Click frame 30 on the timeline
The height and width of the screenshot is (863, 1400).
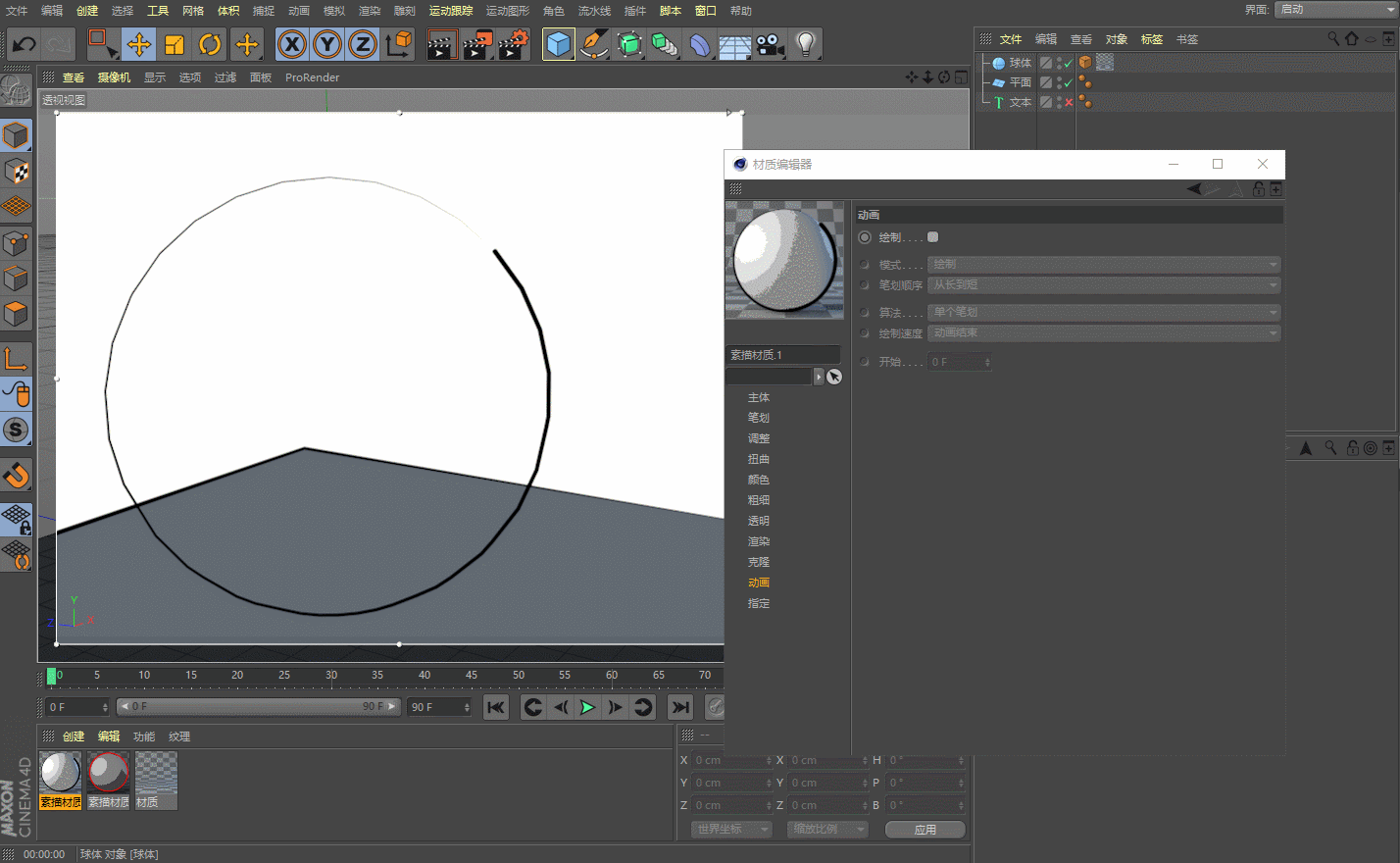[331, 676]
